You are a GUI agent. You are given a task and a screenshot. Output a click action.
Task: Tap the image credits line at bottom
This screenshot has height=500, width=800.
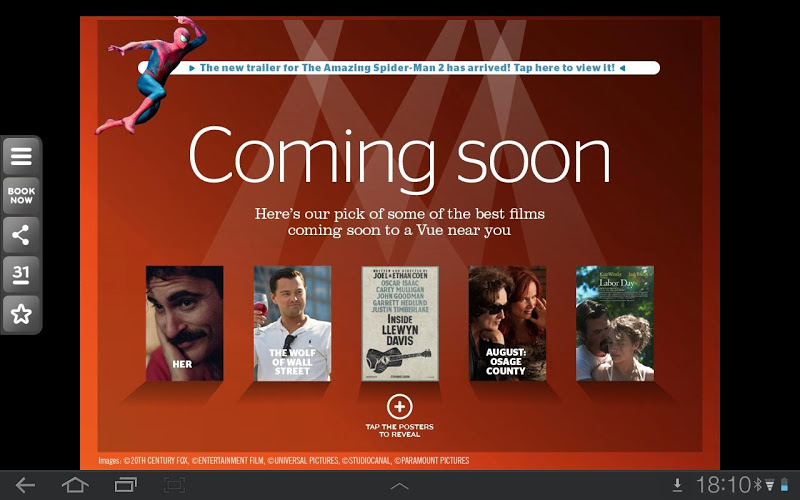284,461
